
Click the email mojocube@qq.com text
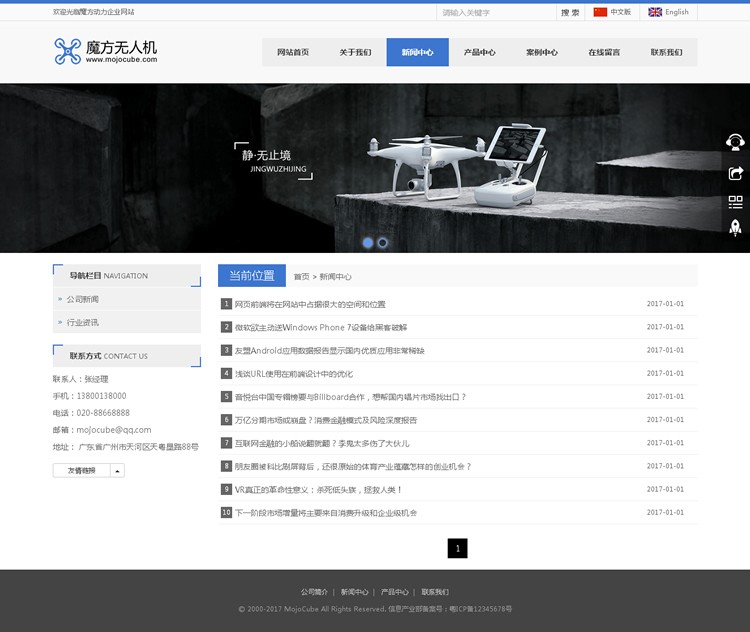[x=114, y=430]
